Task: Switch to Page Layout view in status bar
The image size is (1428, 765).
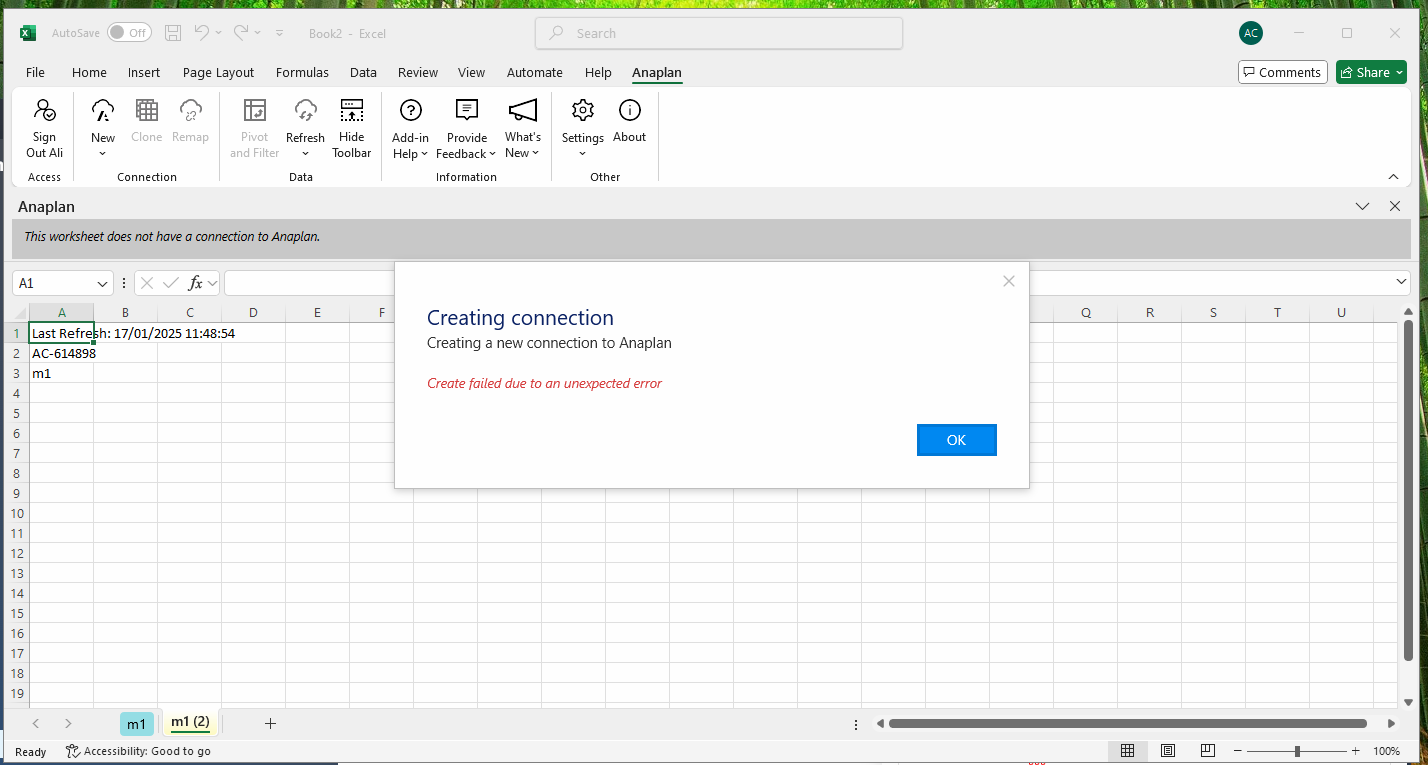Action: (1167, 751)
